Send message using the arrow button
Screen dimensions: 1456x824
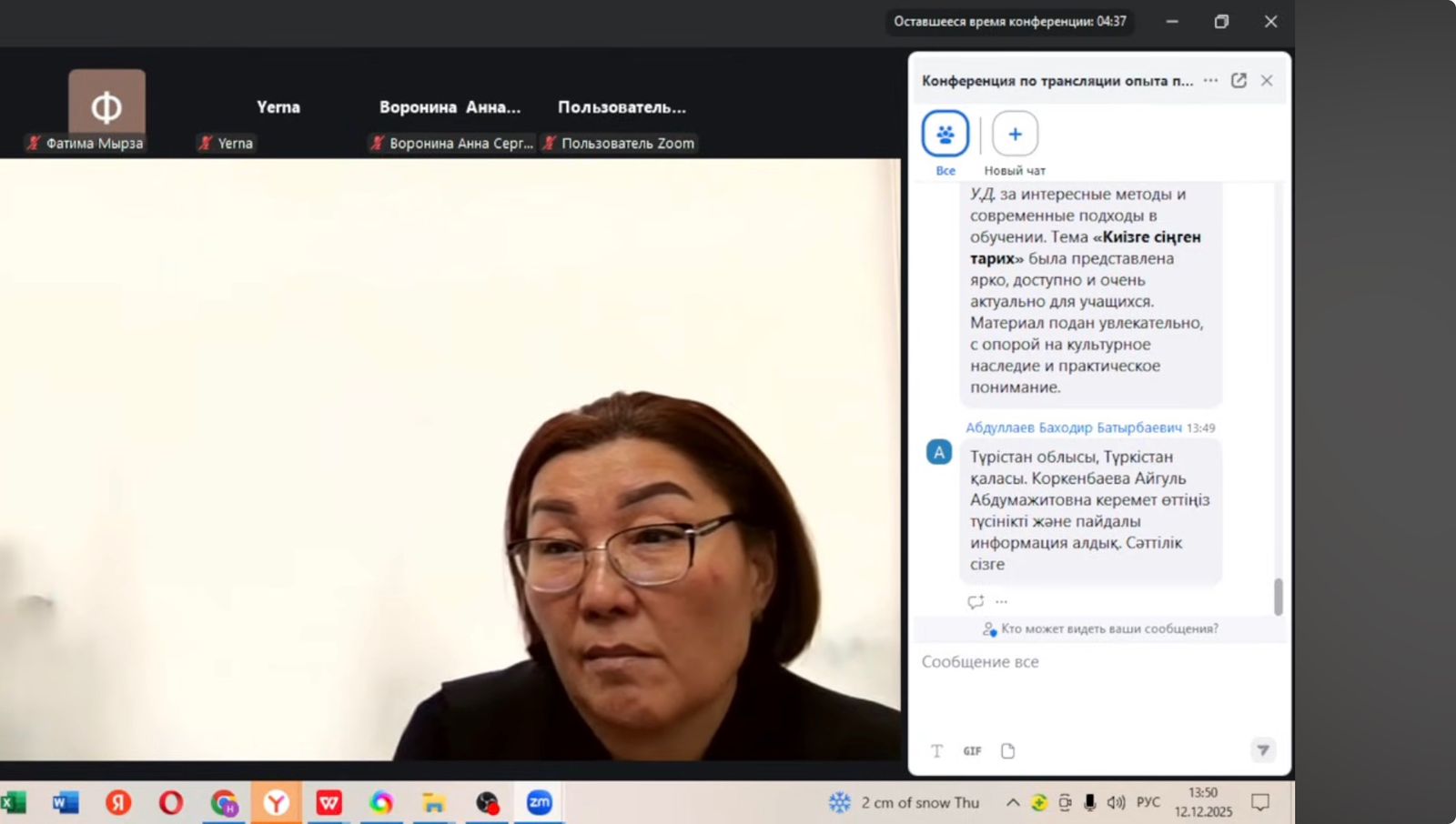(1263, 750)
